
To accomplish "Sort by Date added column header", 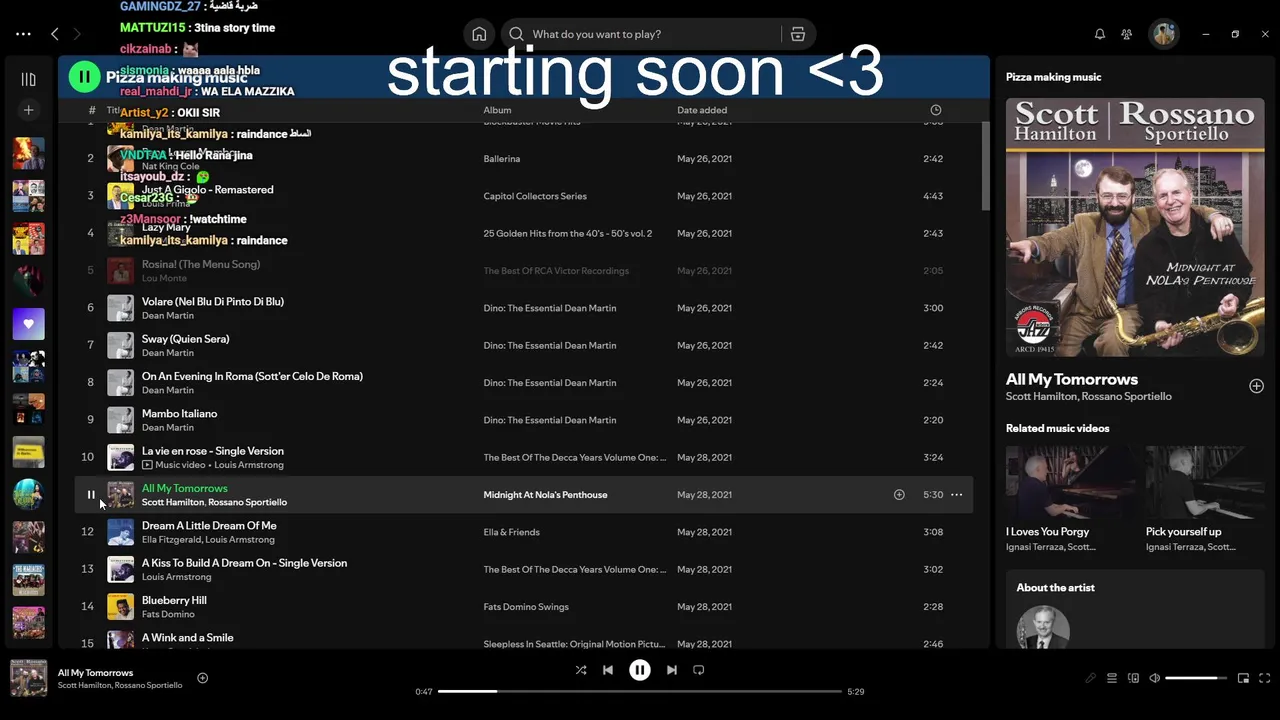I will click(x=702, y=110).
